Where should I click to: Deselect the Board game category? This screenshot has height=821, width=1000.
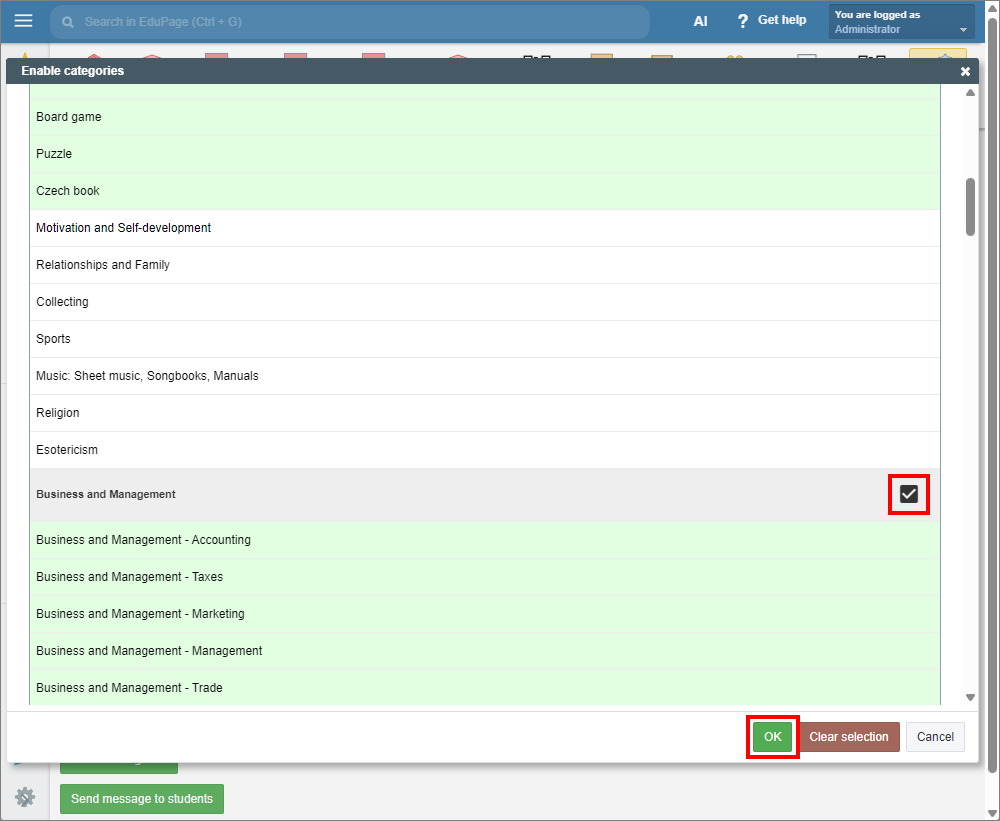click(x=480, y=117)
